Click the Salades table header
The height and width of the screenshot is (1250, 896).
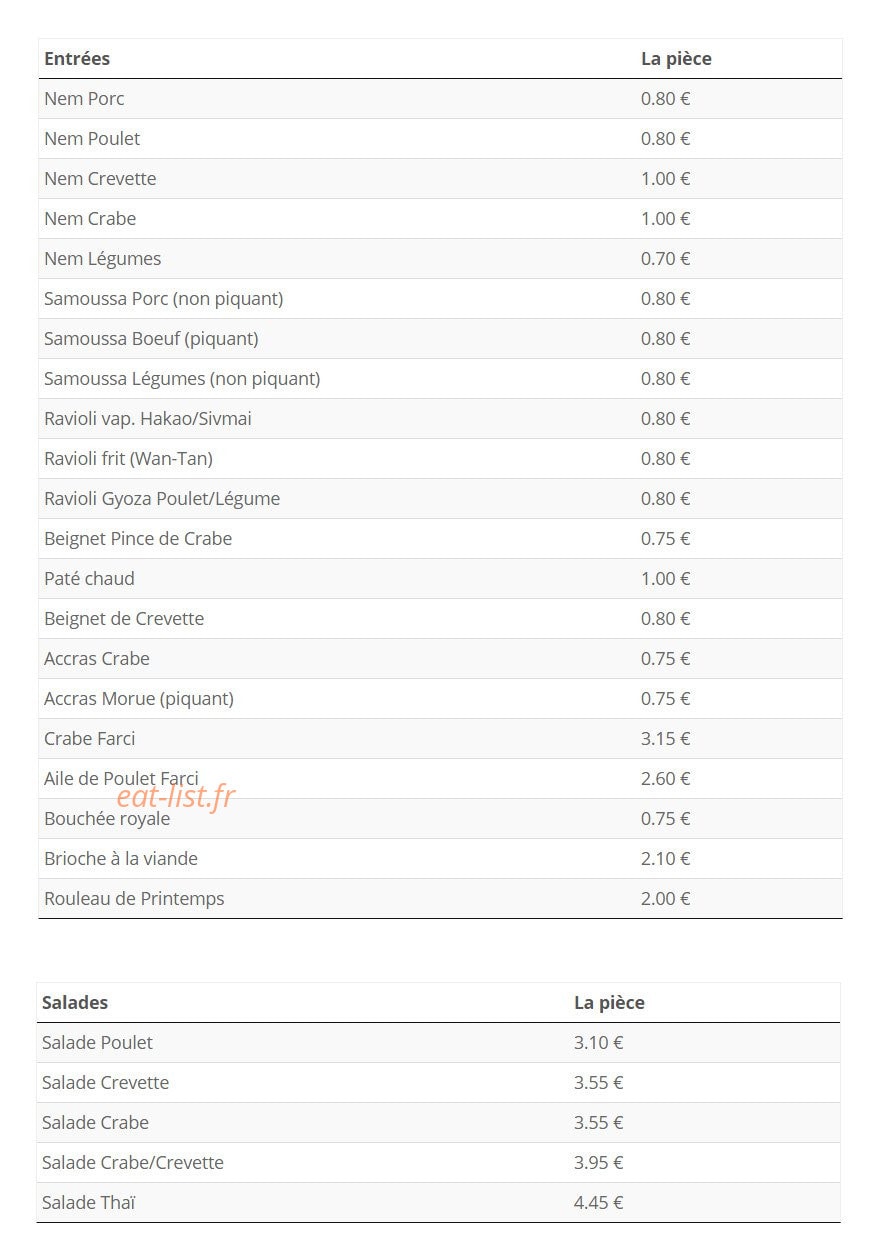[75, 1003]
